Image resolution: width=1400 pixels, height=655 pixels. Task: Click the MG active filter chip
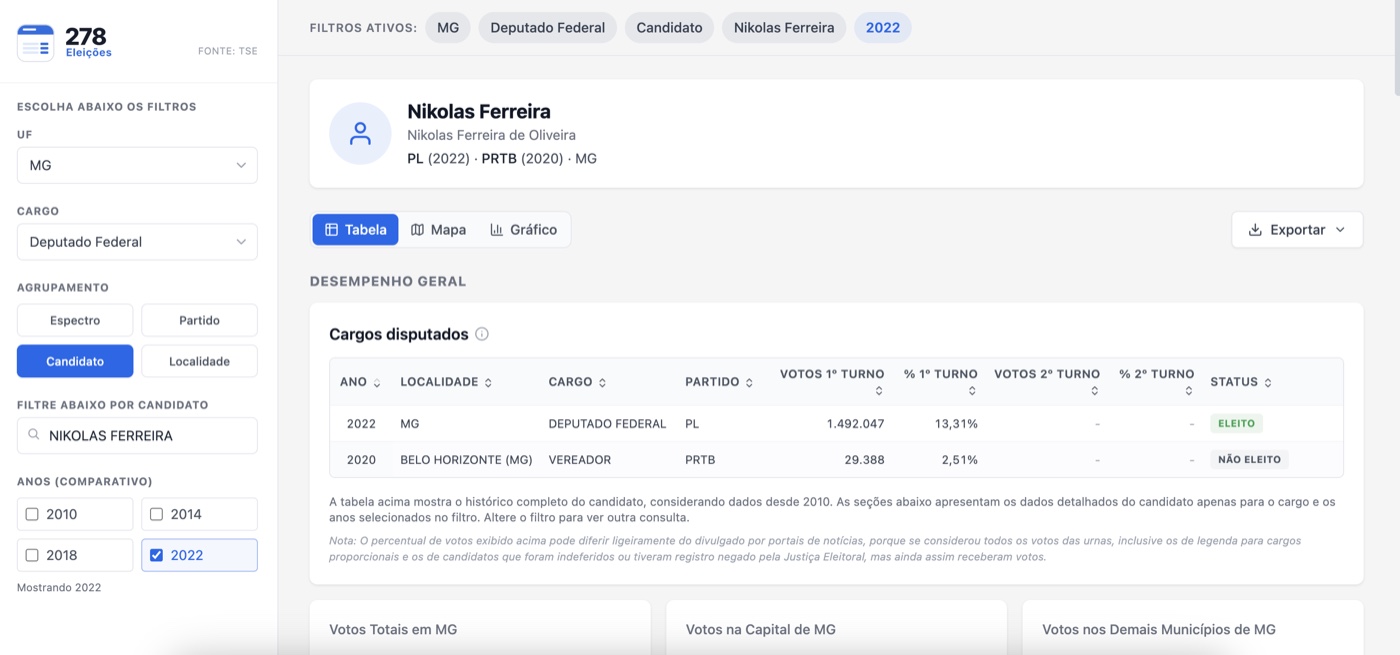pyautogui.click(x=448, y=27)
